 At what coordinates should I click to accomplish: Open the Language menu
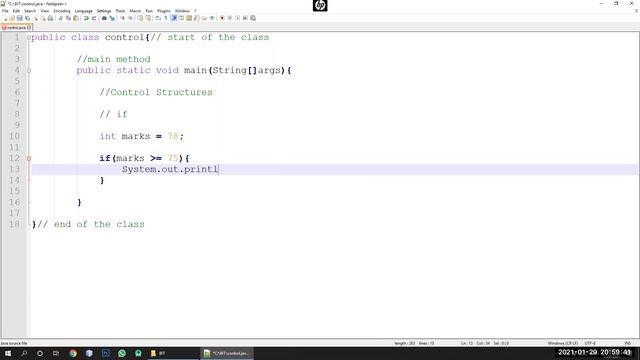83,11
